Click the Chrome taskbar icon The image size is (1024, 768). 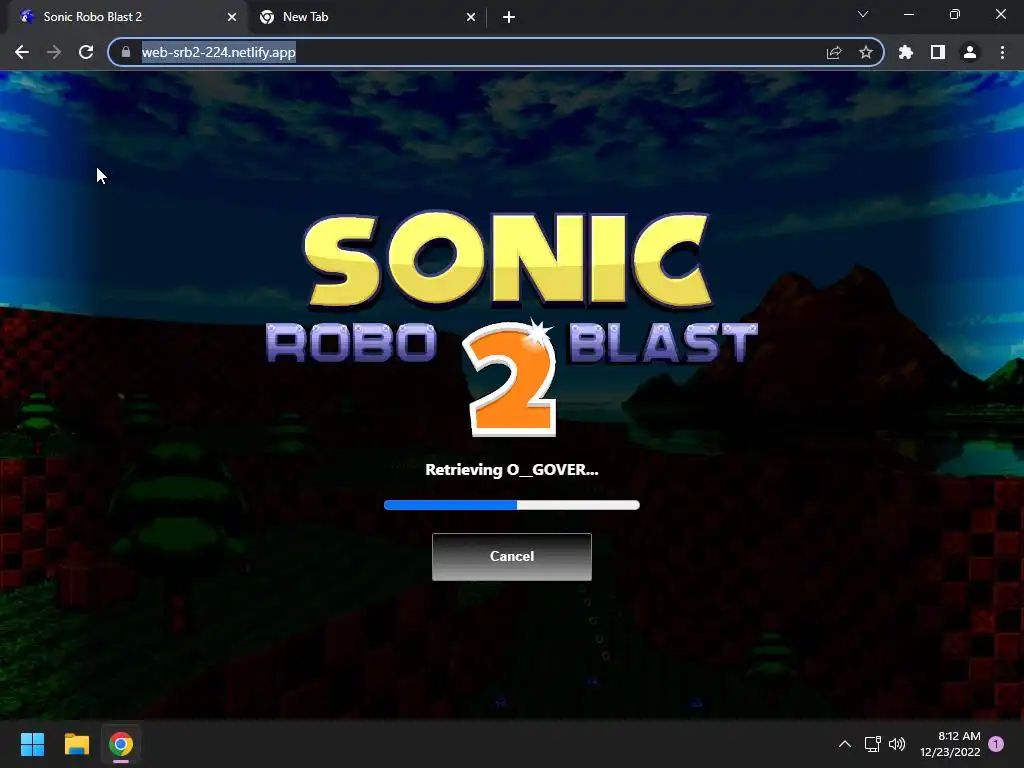tap(121, 744)
